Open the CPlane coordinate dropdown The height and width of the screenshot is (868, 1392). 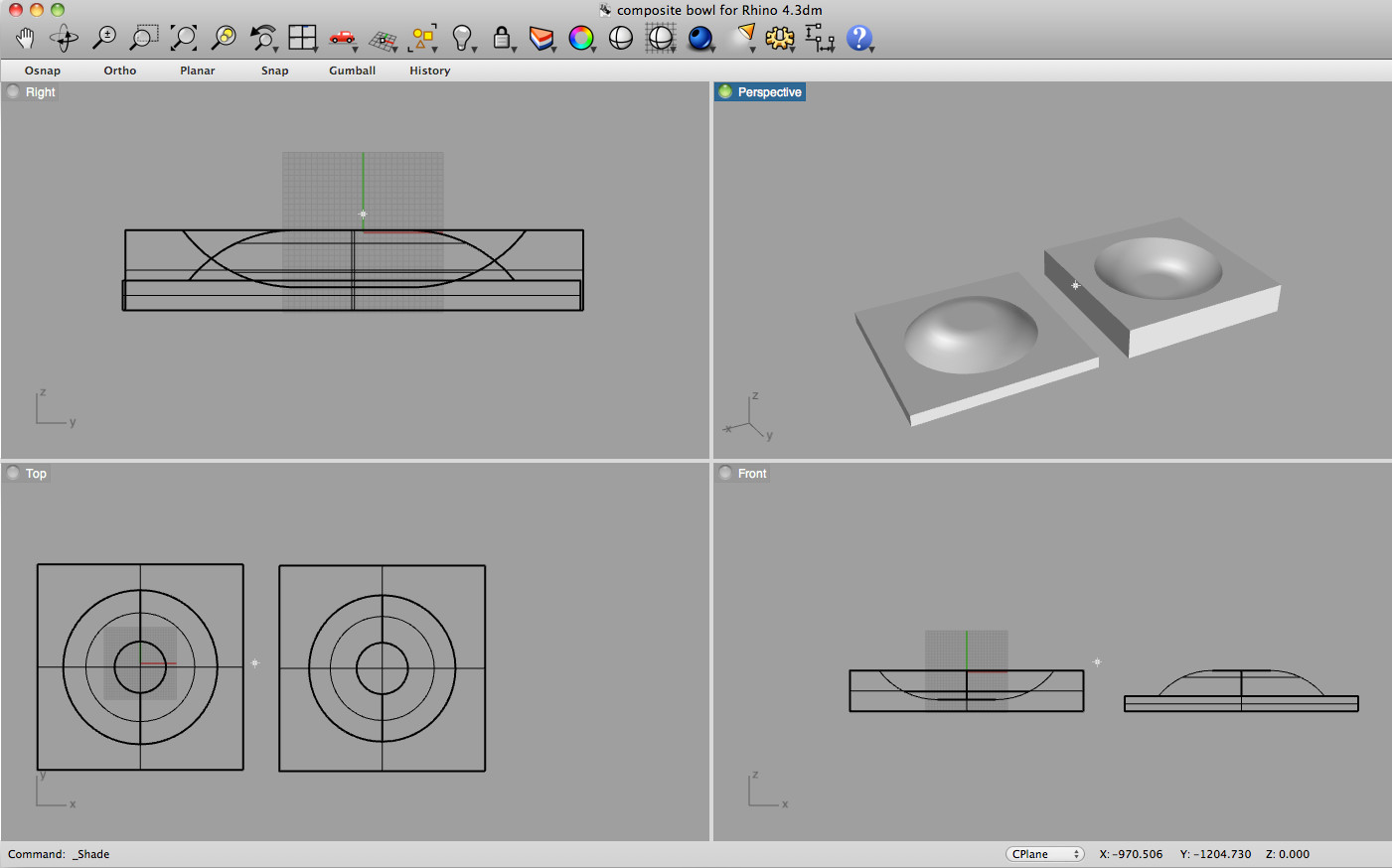(x=1045, y=854)
